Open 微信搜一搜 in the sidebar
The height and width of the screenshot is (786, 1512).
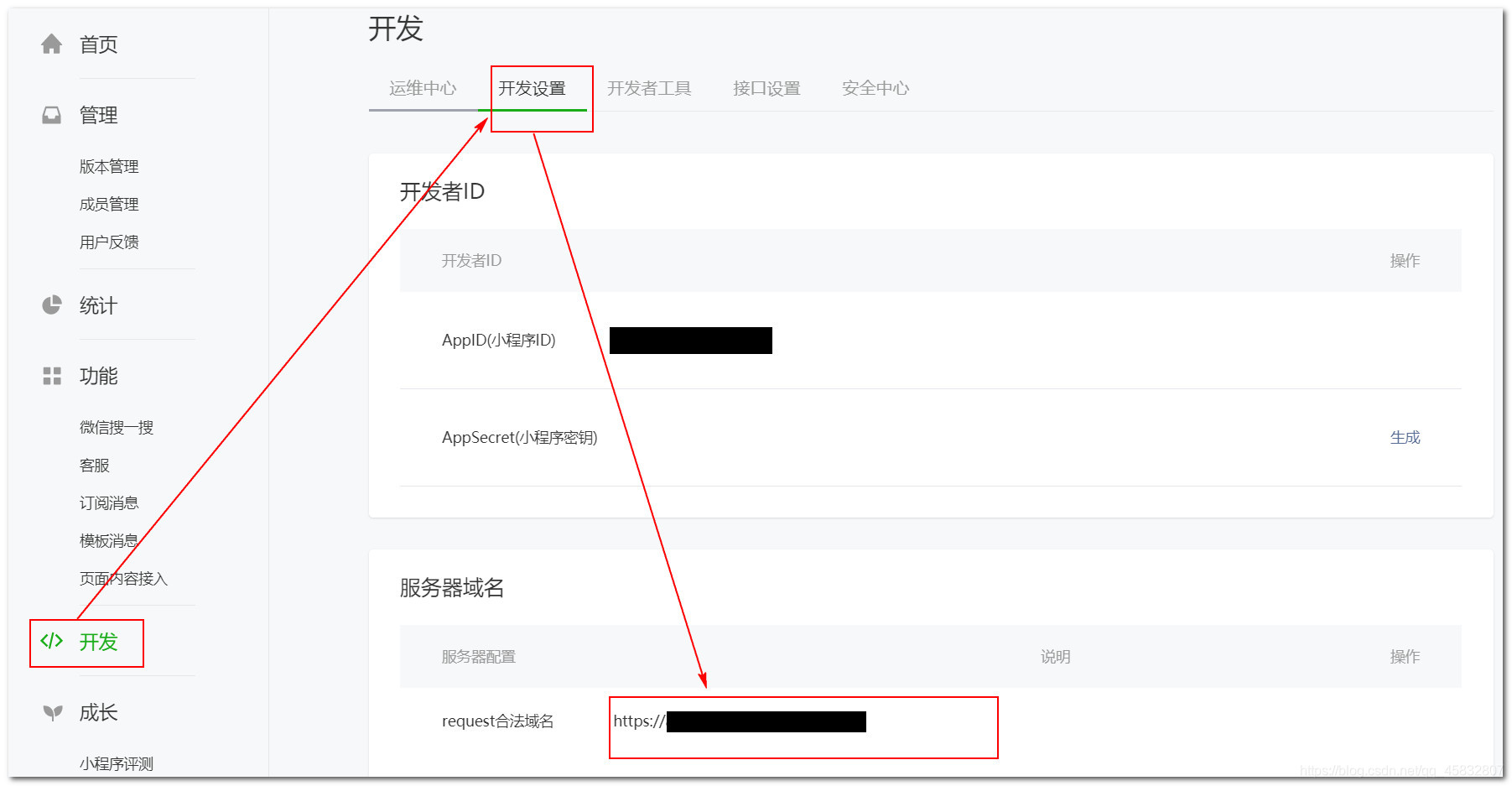point(117,427)
